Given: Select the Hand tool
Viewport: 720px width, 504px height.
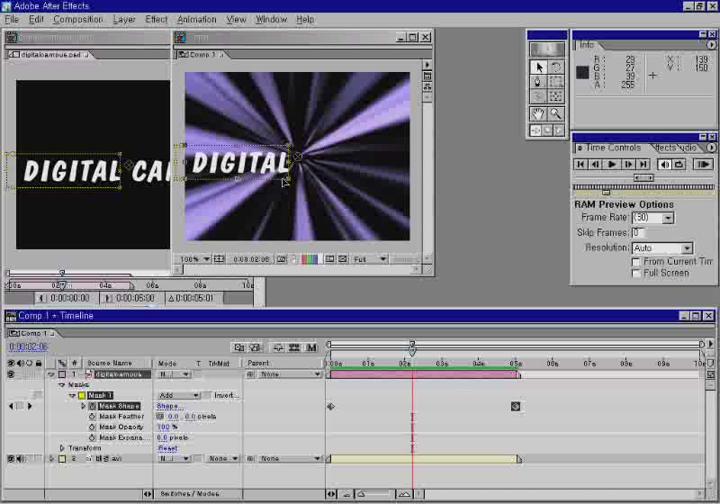Looking at the screenshot, I should coord(538,113).
